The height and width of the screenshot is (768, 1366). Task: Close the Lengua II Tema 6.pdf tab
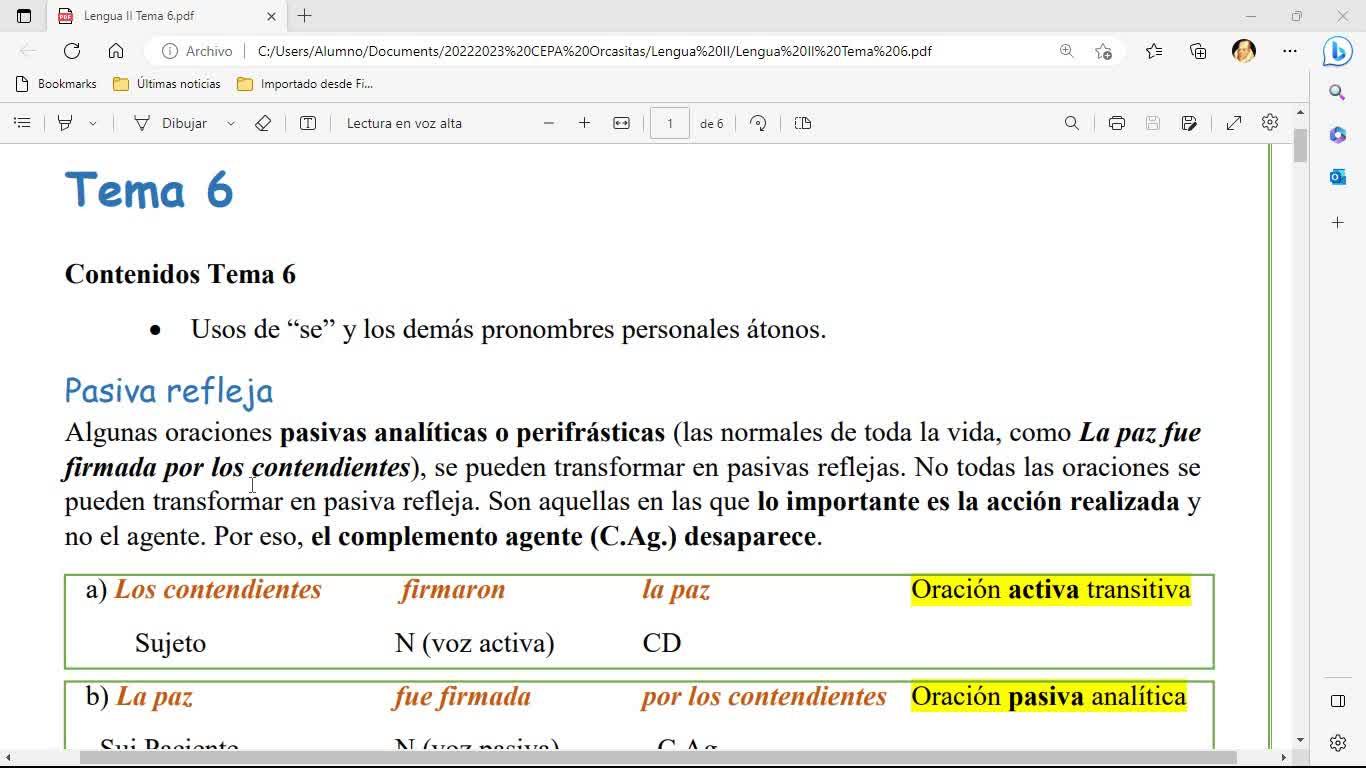pos(271,16)
